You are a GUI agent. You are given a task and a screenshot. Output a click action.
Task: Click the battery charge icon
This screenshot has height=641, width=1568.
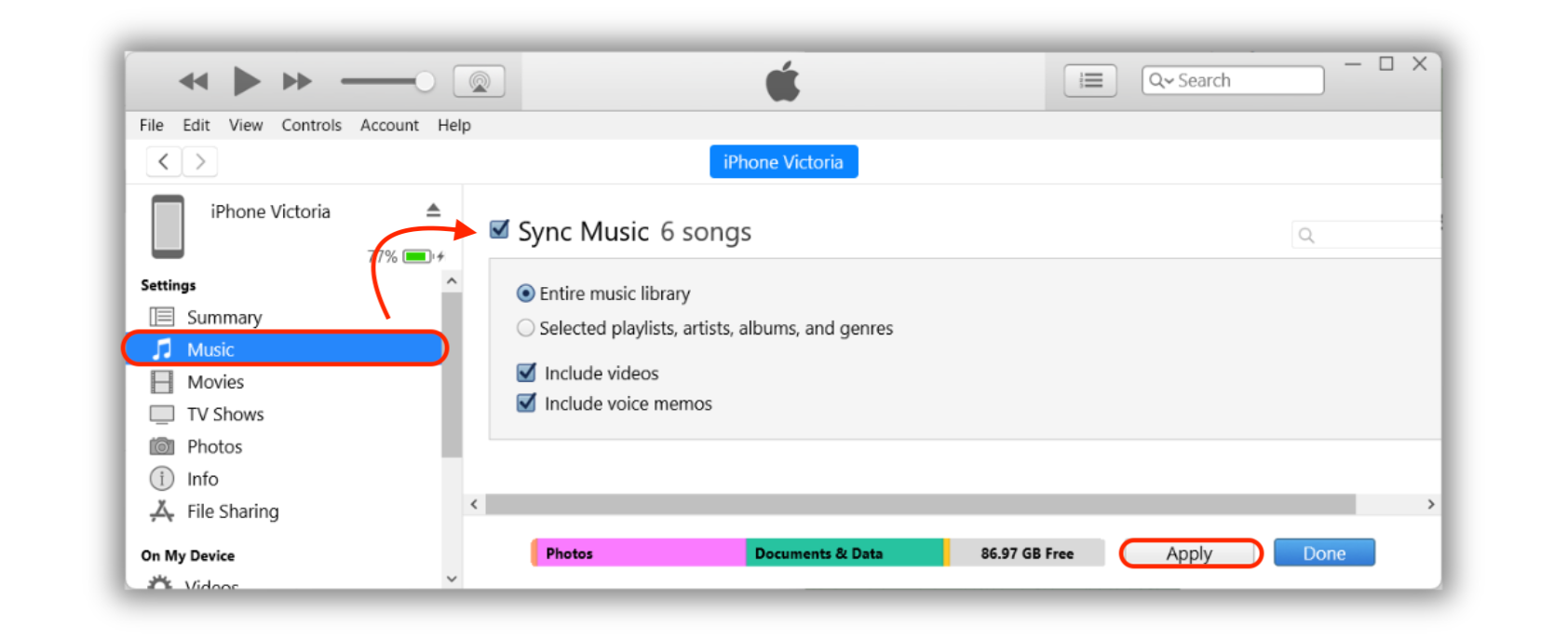(416, 256)
